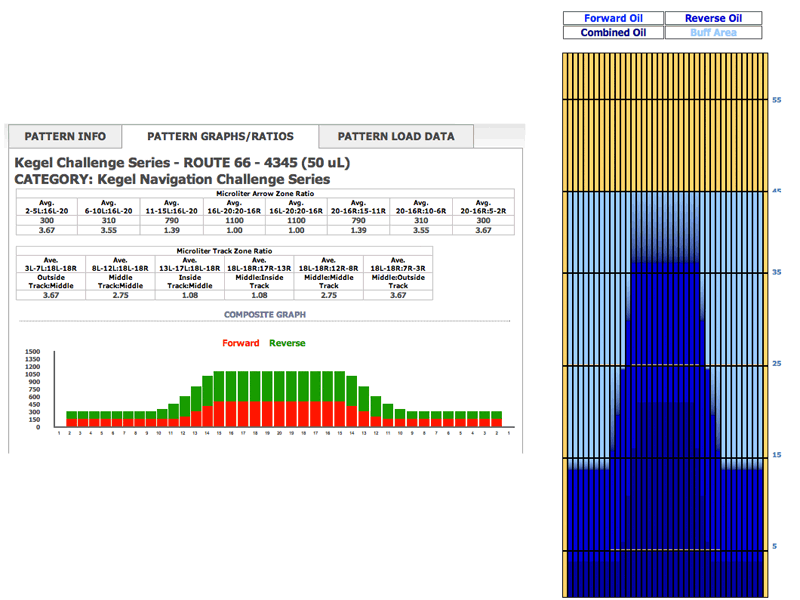Click the 2.75 ratio under 'Middle Track:Middle'
This screenshot has height=600, width=800.
click(x=120, y=295)
